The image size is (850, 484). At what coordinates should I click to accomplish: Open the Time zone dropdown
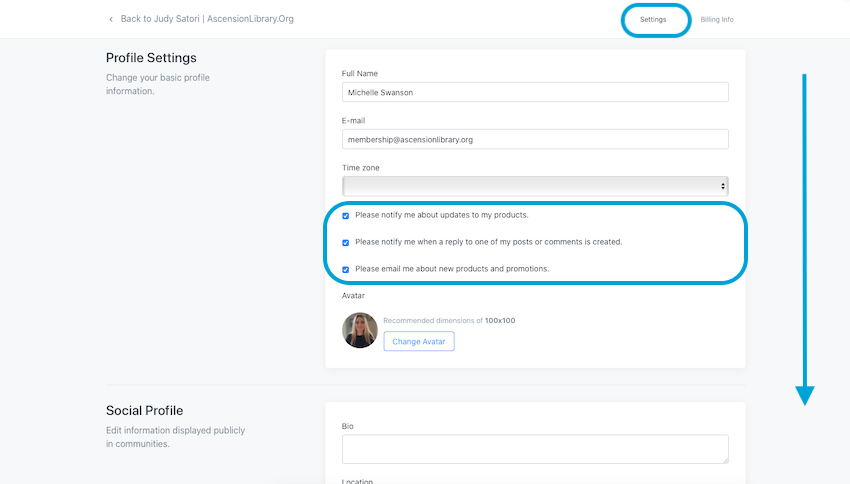coord(535,186)
